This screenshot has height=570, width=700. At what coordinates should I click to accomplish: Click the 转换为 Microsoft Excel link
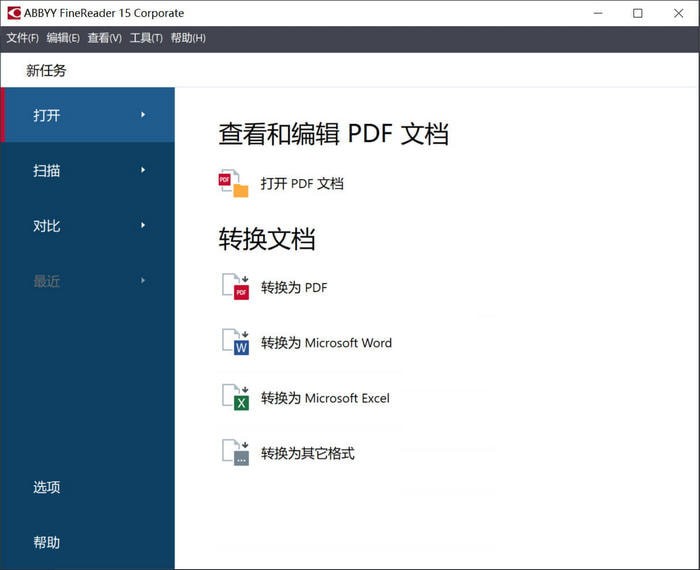325,398
